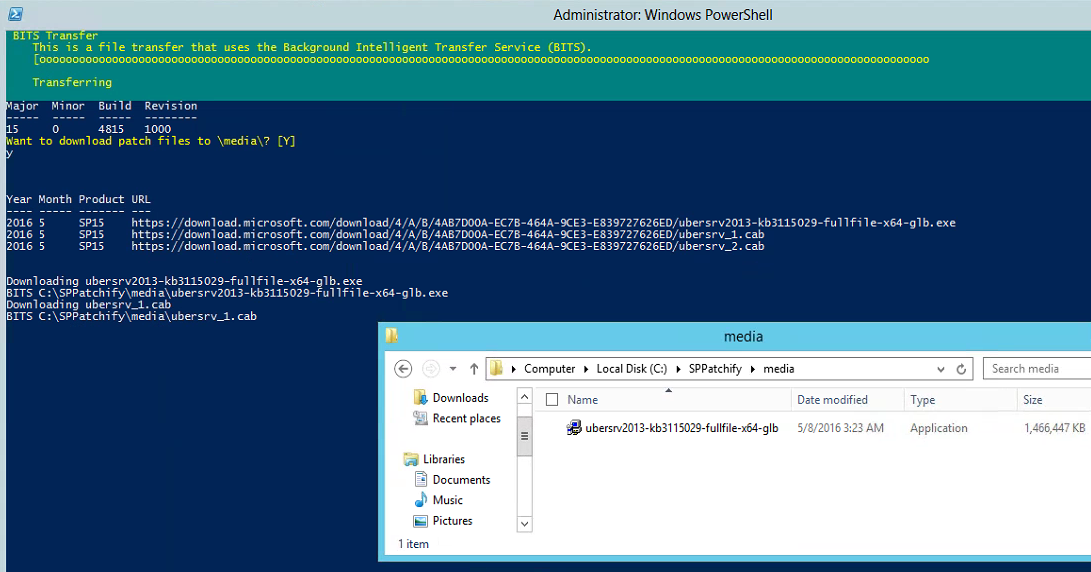Click the Music note icon

pyautogui.click(x=420, y=500)
